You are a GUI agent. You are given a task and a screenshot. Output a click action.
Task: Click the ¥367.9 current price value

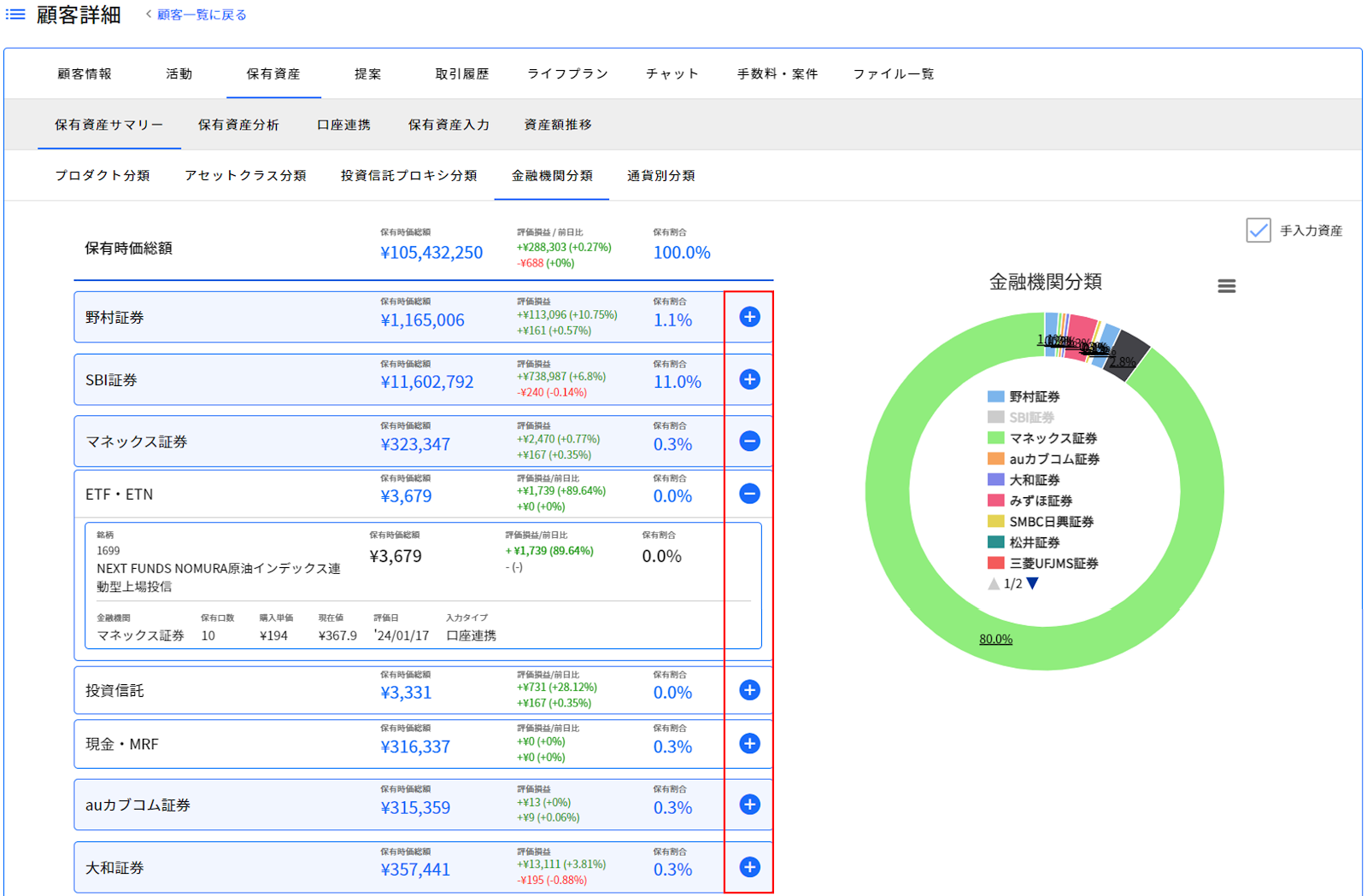point(337,635)
